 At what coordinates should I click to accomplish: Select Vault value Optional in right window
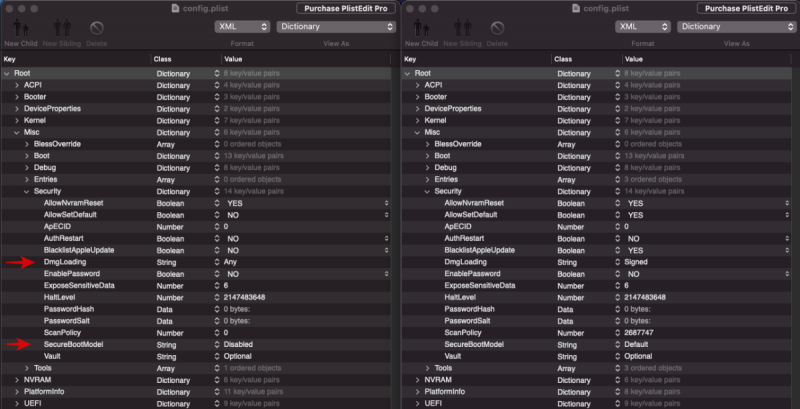(638, 356)
